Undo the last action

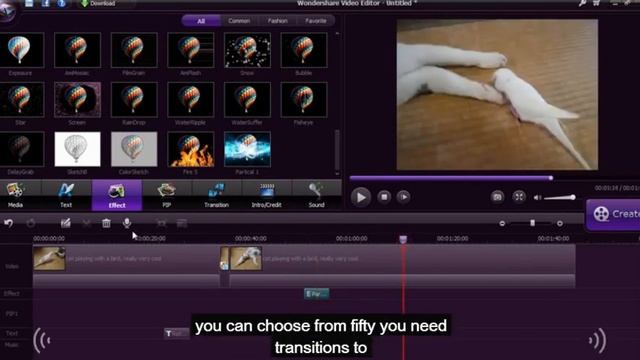(x=9, y=223)
